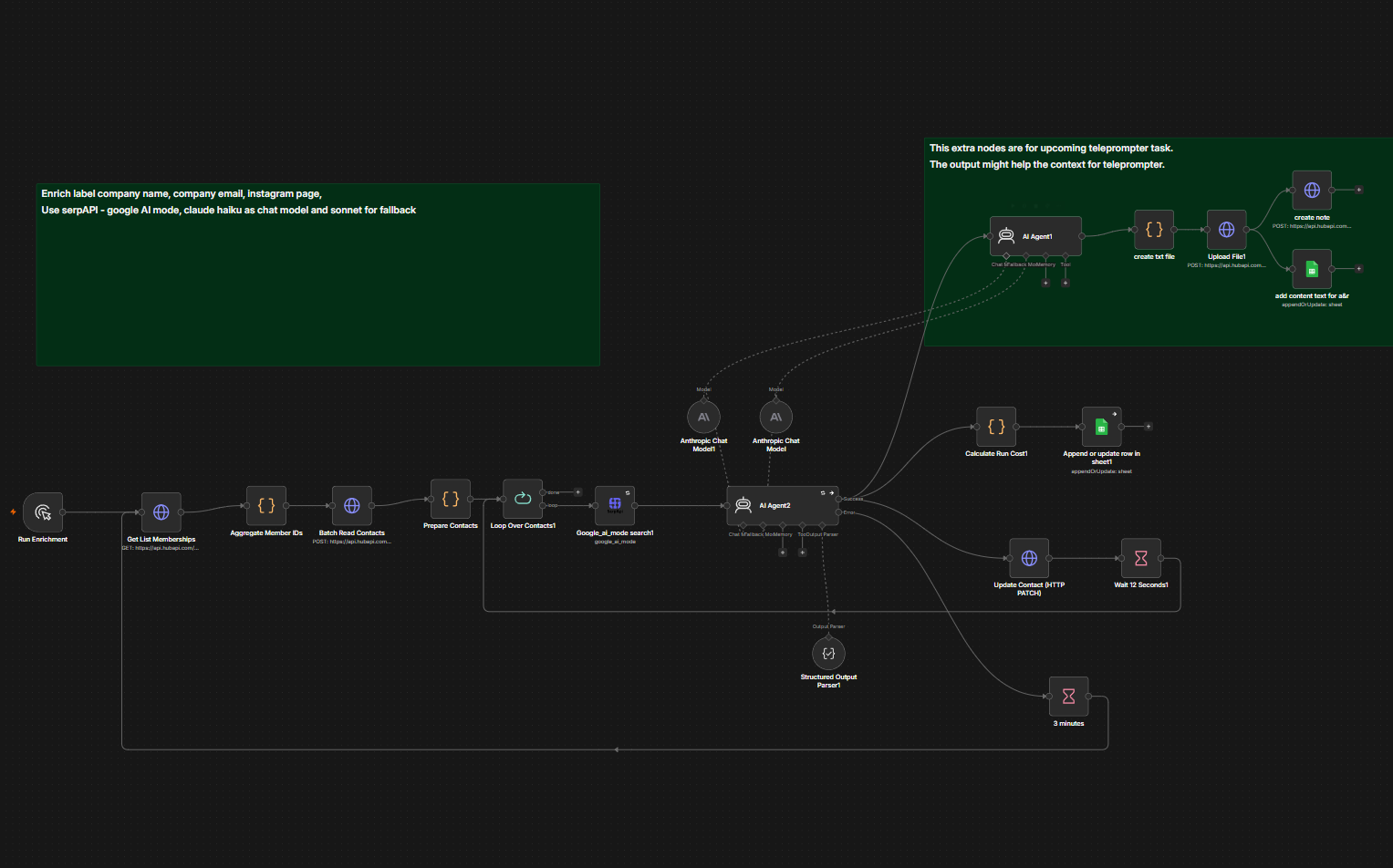Select the teleprompter task sticky note text
1393x868 pixels.
1051,156
